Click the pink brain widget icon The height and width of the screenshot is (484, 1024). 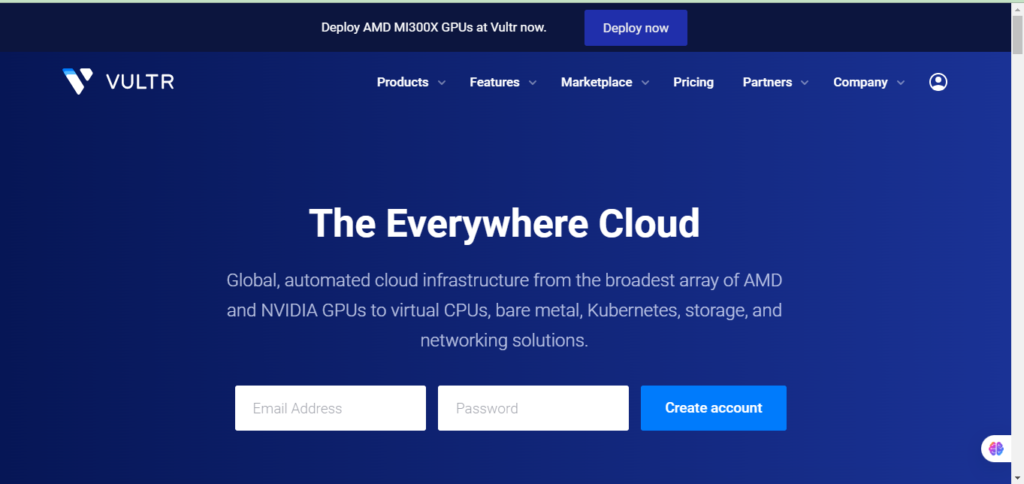(x=995, y=448)
